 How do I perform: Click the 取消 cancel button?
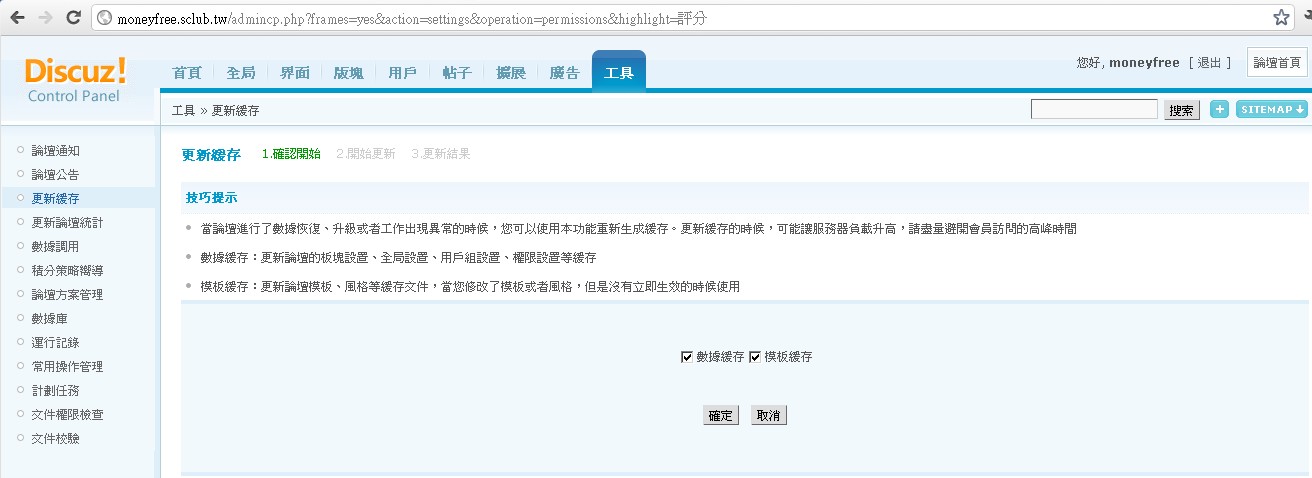(x=769, y=415)
